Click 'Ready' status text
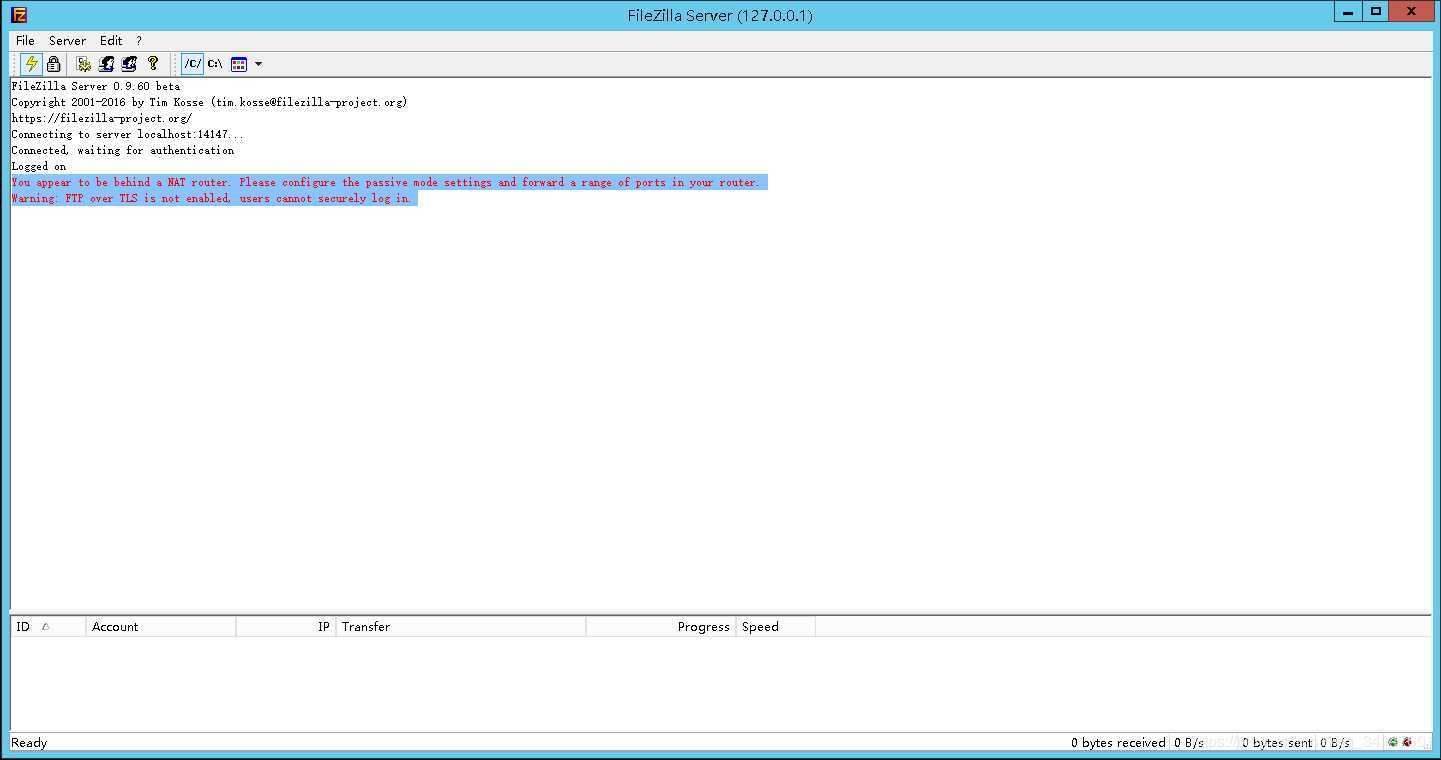 coord(29,742)
